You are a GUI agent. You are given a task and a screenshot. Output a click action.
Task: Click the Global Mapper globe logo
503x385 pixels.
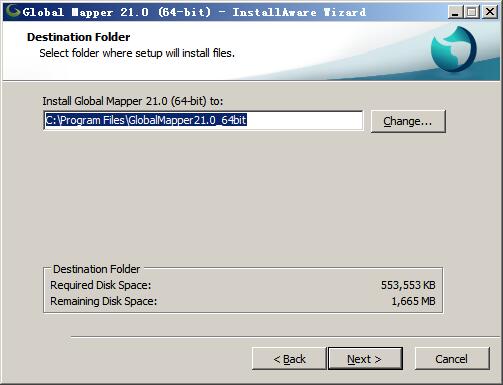453,49
